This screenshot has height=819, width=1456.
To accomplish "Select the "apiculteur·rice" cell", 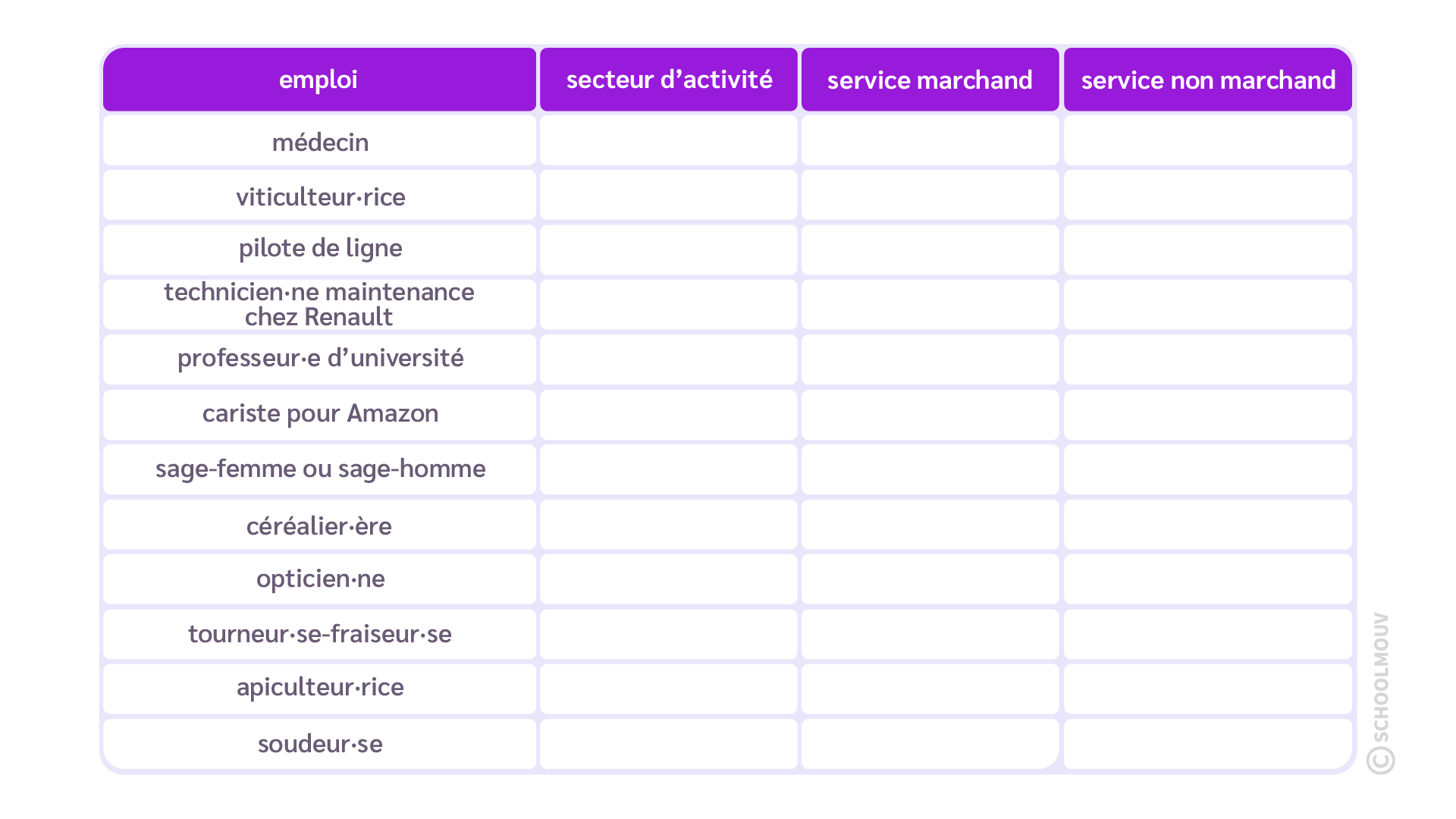I will point(320,687).
